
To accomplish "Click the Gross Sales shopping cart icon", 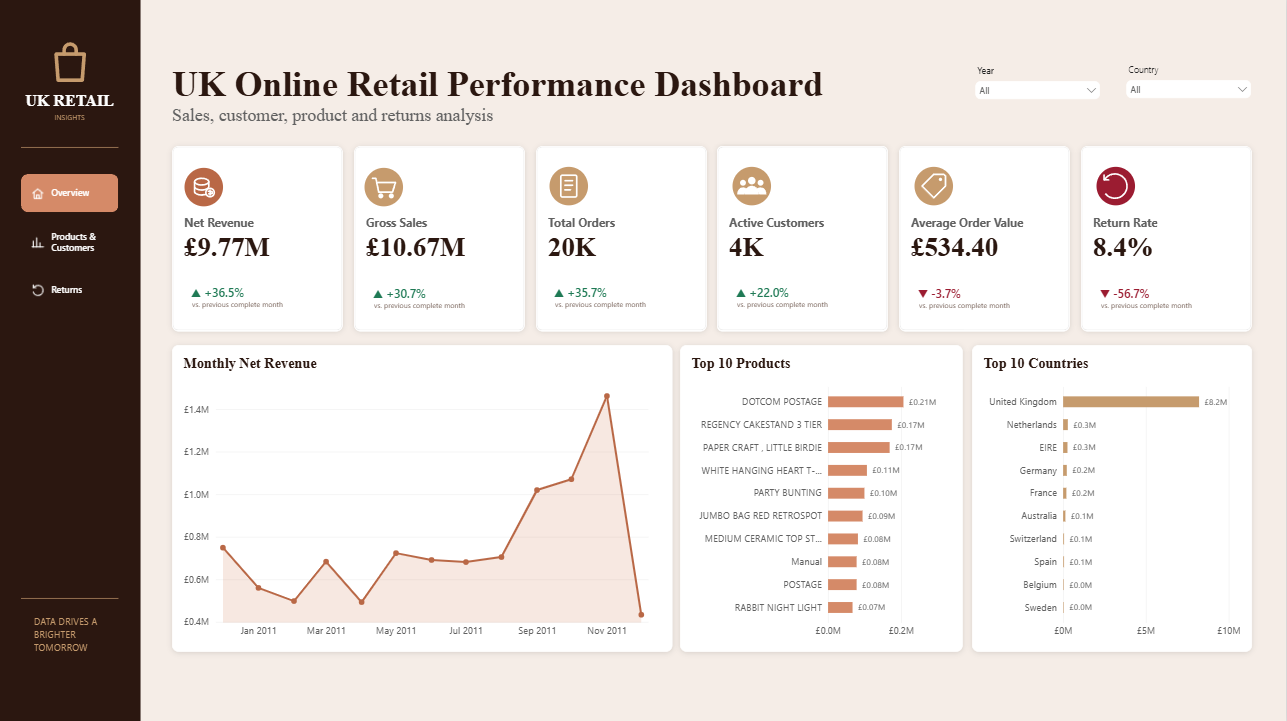I will pos(385,186).
